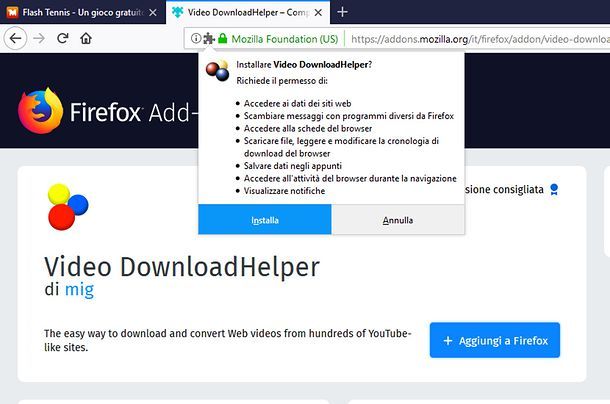
Task: Click the Video DownloadHelper page title
Action: [182, 267]
